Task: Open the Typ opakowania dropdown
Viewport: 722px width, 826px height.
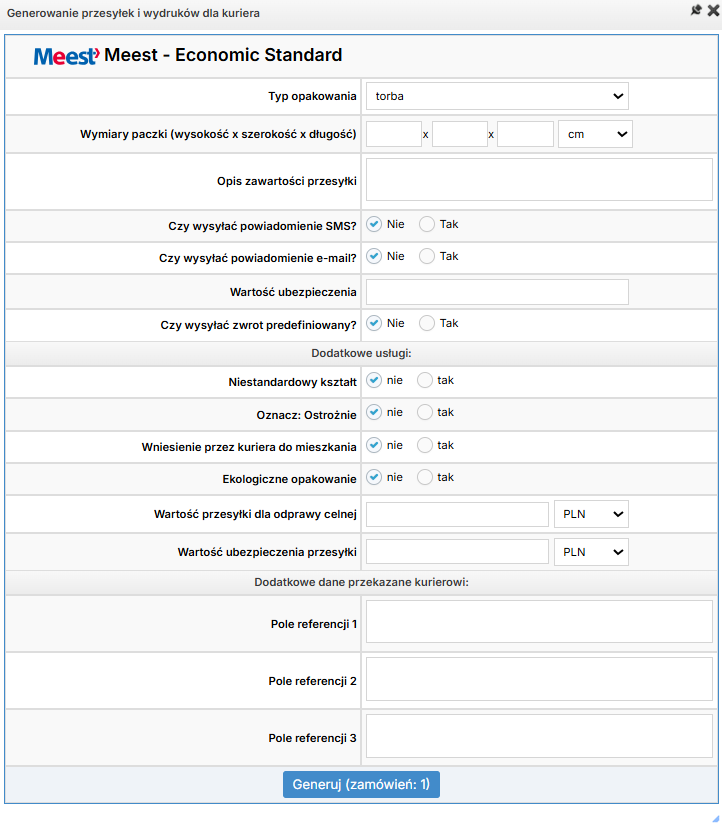Action: coord(497,96)
